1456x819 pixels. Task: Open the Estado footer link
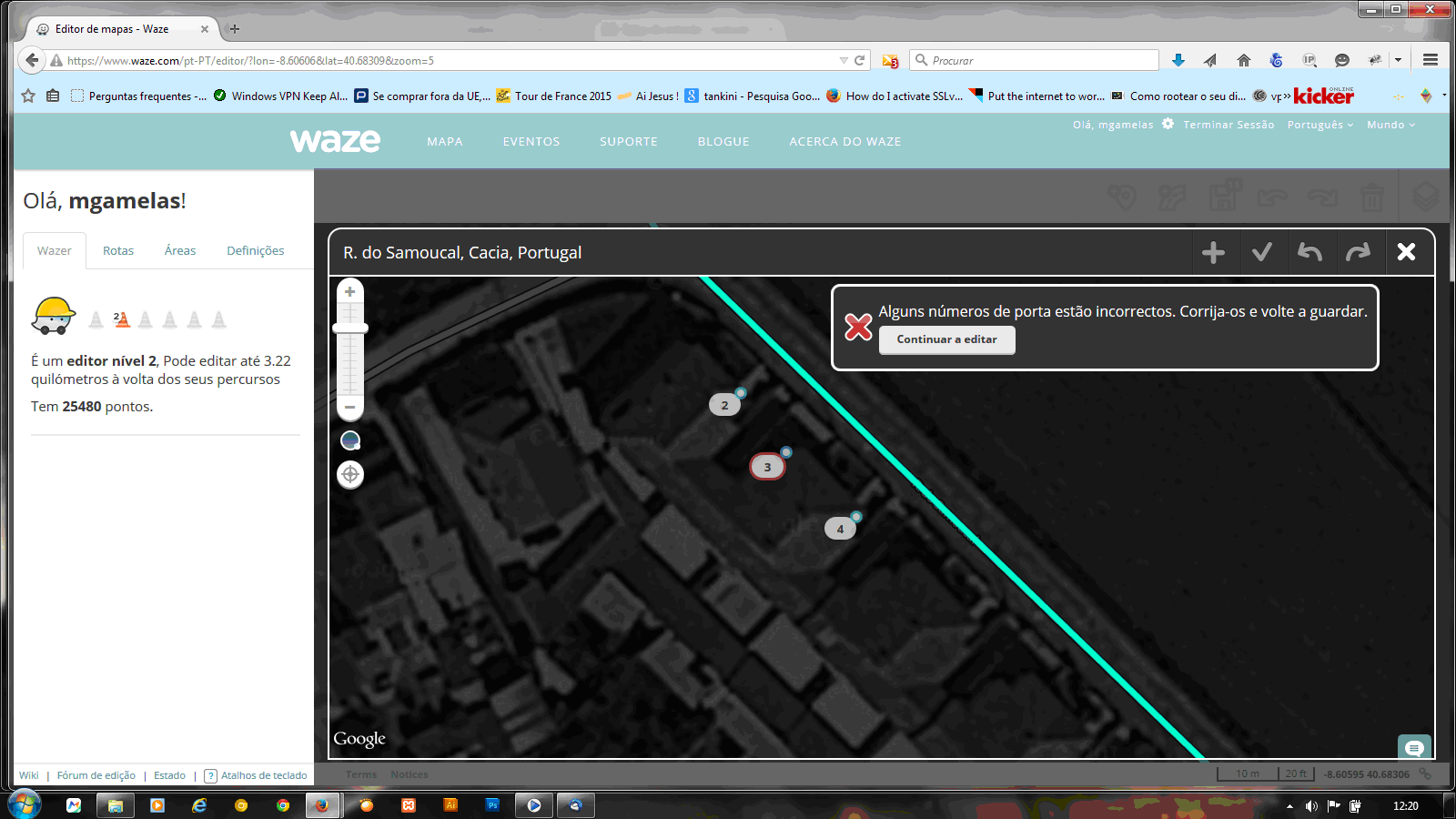tap(169, 775)
